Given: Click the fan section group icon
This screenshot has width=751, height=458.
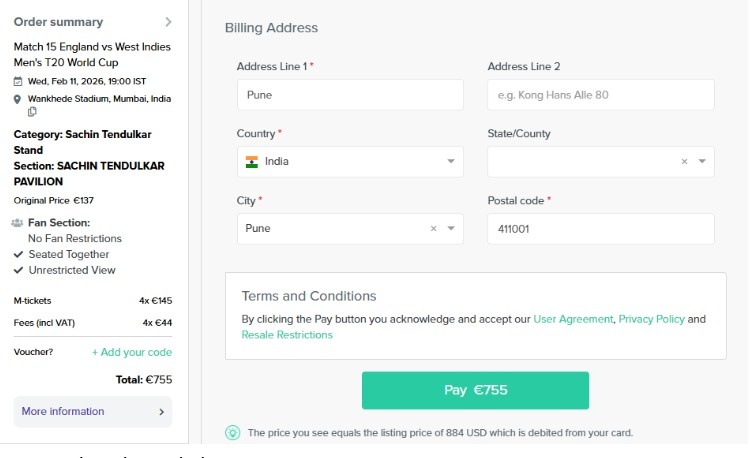Looking at the screenshot, I should click(17, 223).
